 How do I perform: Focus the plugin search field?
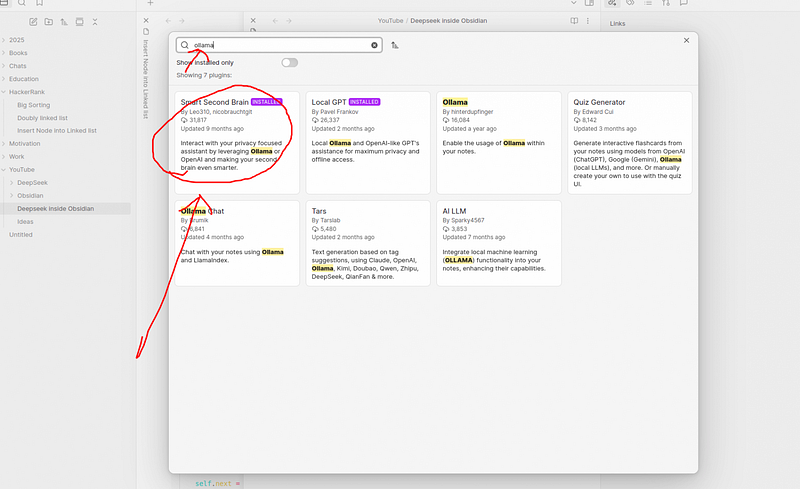[x=279, y=45]
